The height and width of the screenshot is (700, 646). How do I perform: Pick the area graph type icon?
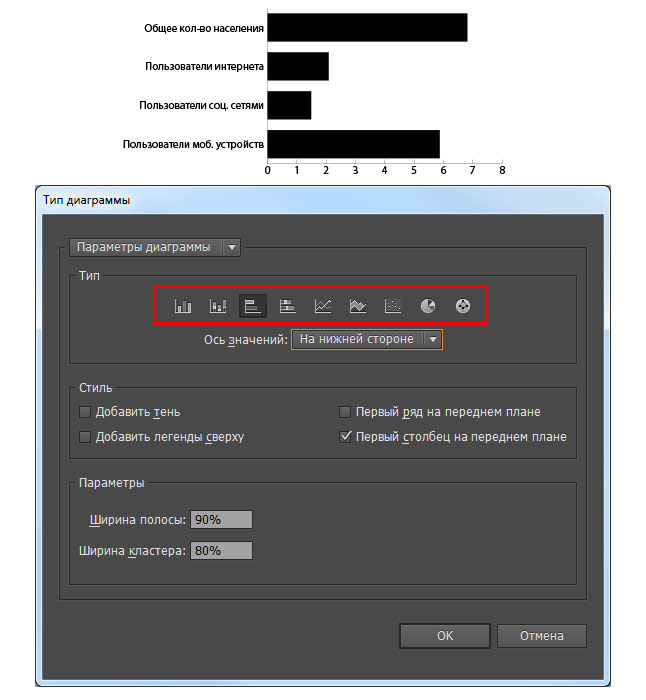tap(358, 307)
